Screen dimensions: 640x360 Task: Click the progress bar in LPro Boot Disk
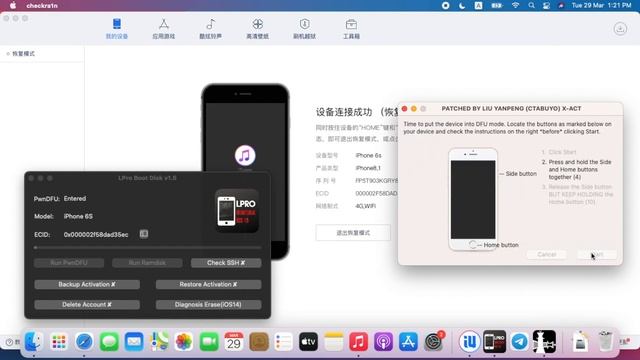[148, 247]
